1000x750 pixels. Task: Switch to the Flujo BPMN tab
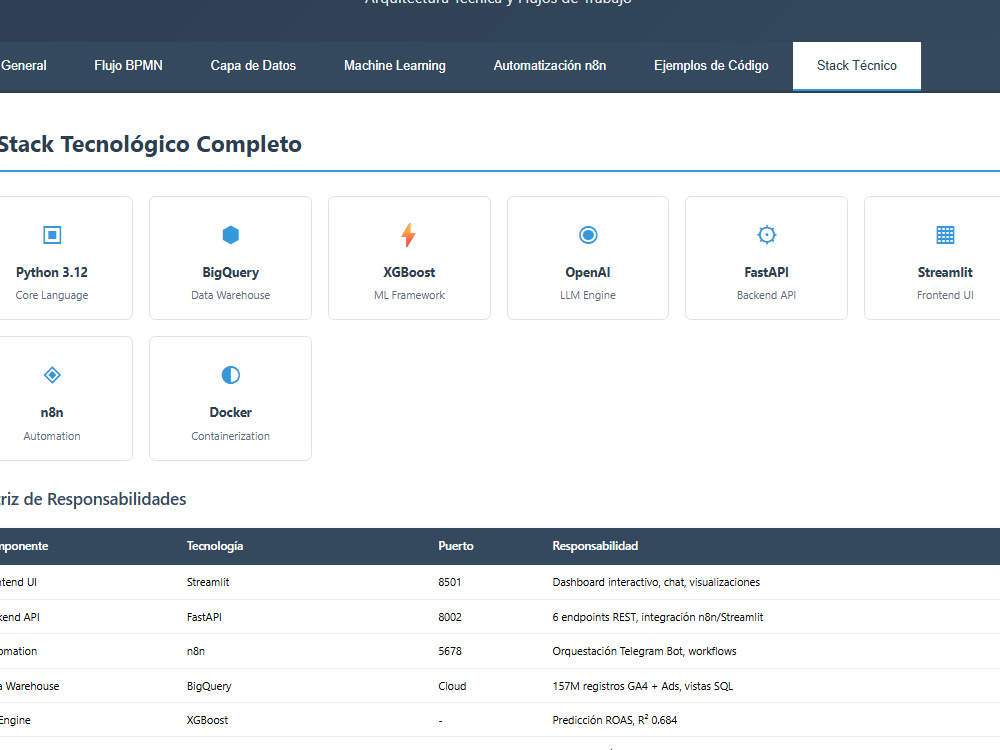pos(128,66)
